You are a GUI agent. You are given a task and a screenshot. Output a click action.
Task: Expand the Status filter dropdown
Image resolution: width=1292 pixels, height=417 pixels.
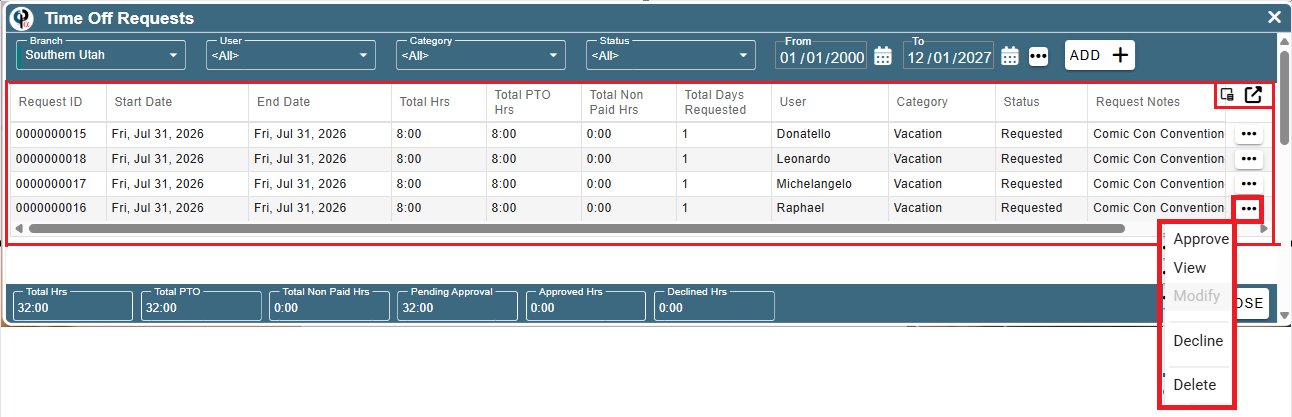click(671, 55)
